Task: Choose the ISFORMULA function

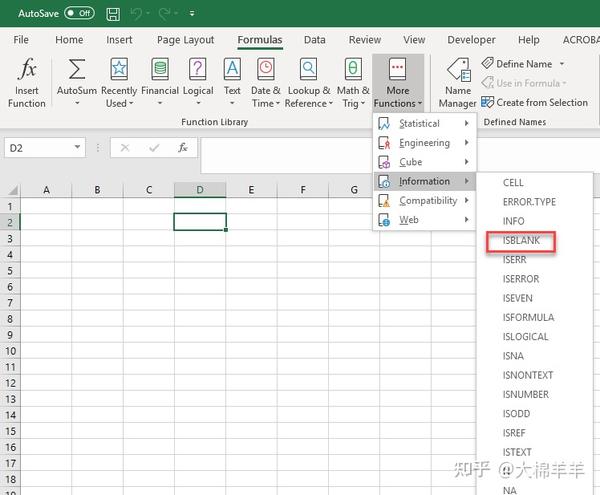Action: [x=528, y=317]
